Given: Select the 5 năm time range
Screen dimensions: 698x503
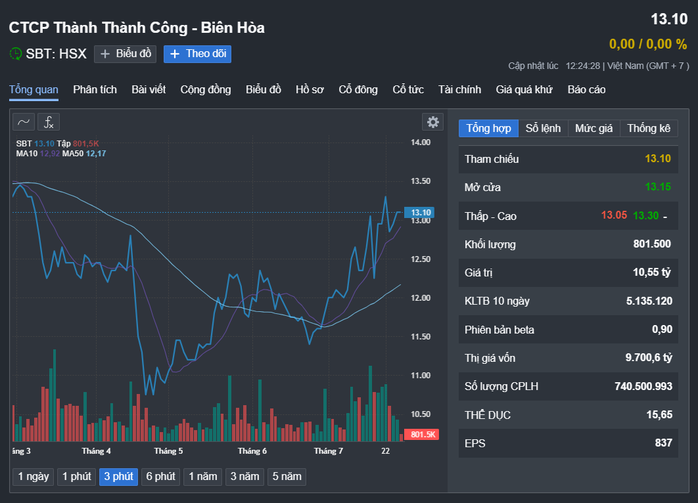Looking at the screenshot, I should (x=287, y=477).
